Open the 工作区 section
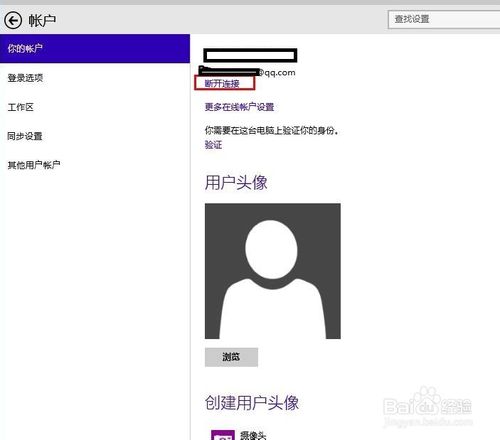 tap(21, 107)
